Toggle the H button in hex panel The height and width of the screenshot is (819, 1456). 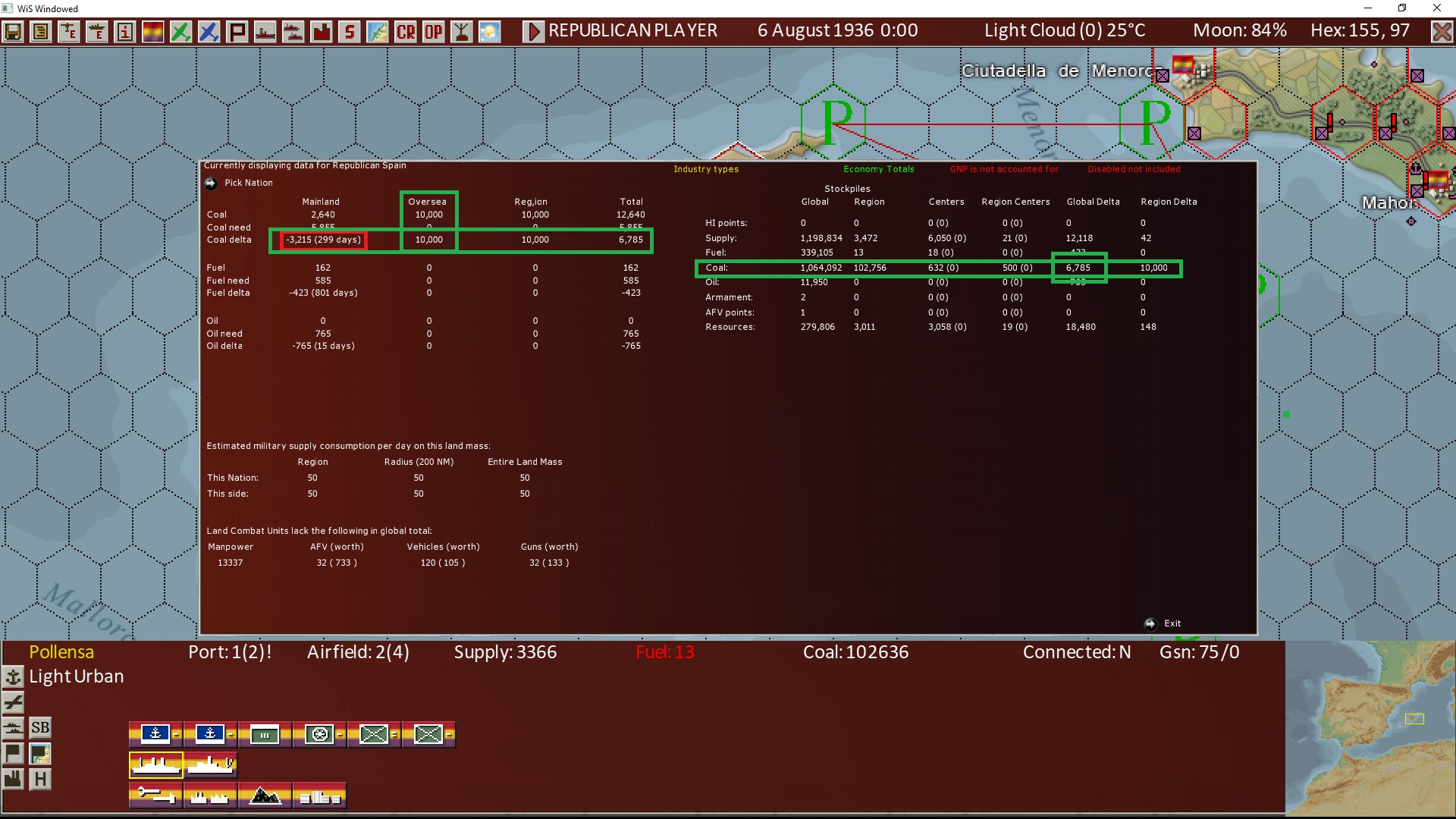tap(40, 779)
